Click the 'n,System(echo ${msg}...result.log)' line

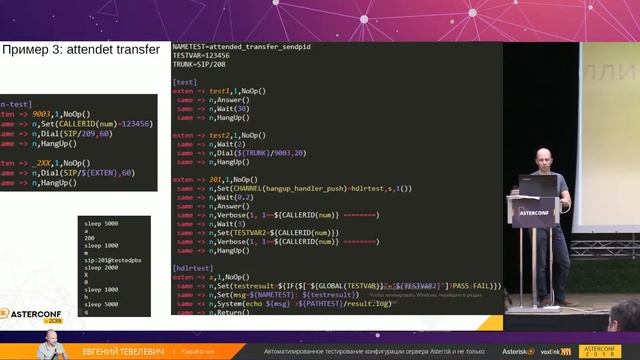click(284, 304)
